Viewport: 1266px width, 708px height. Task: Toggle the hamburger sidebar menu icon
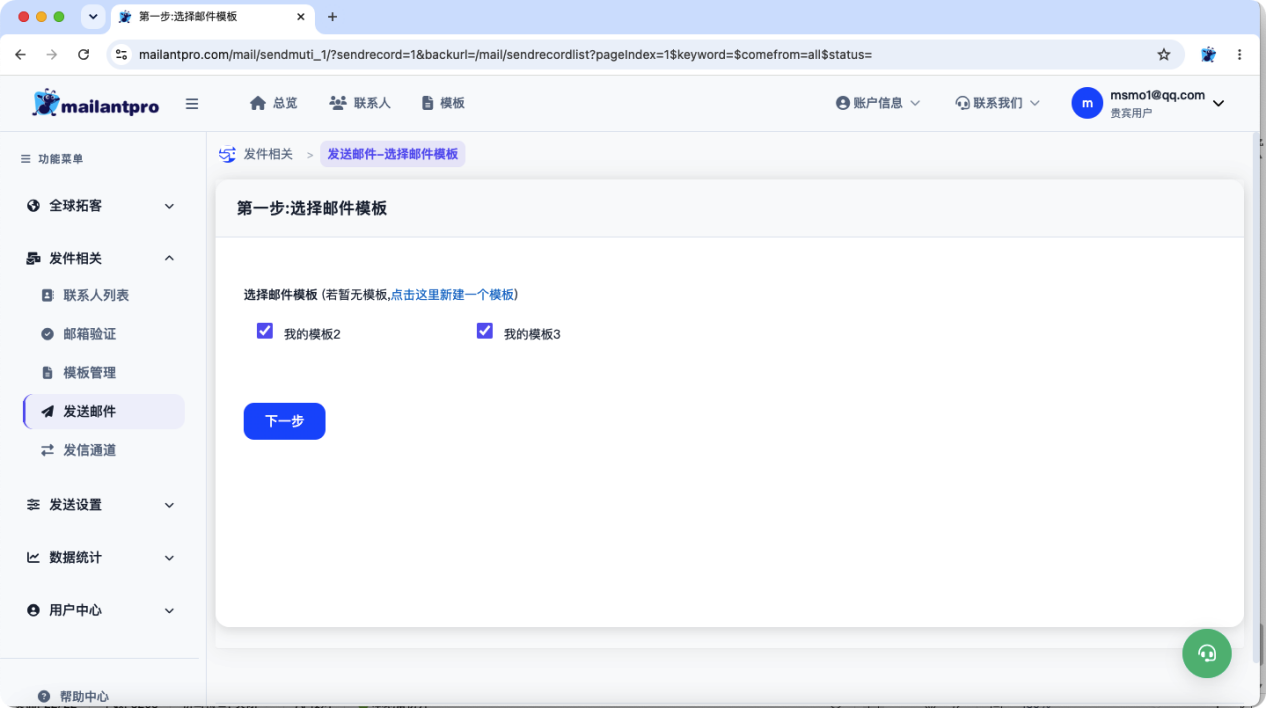(x=192, y=103)
